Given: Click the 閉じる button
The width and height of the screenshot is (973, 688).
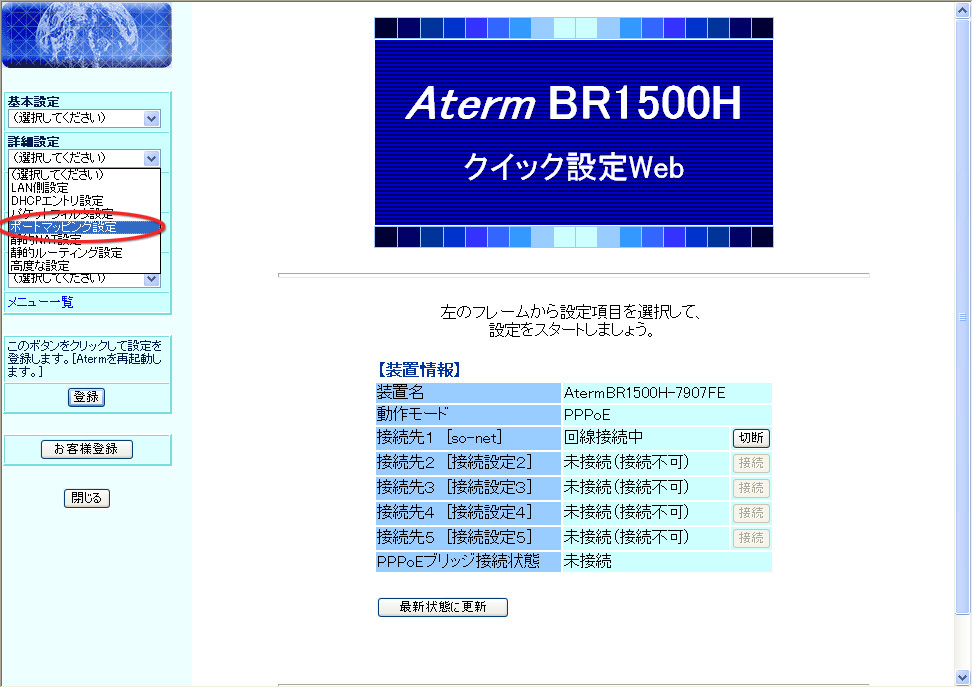Looking at the screenshot, I should pos(87,498).
